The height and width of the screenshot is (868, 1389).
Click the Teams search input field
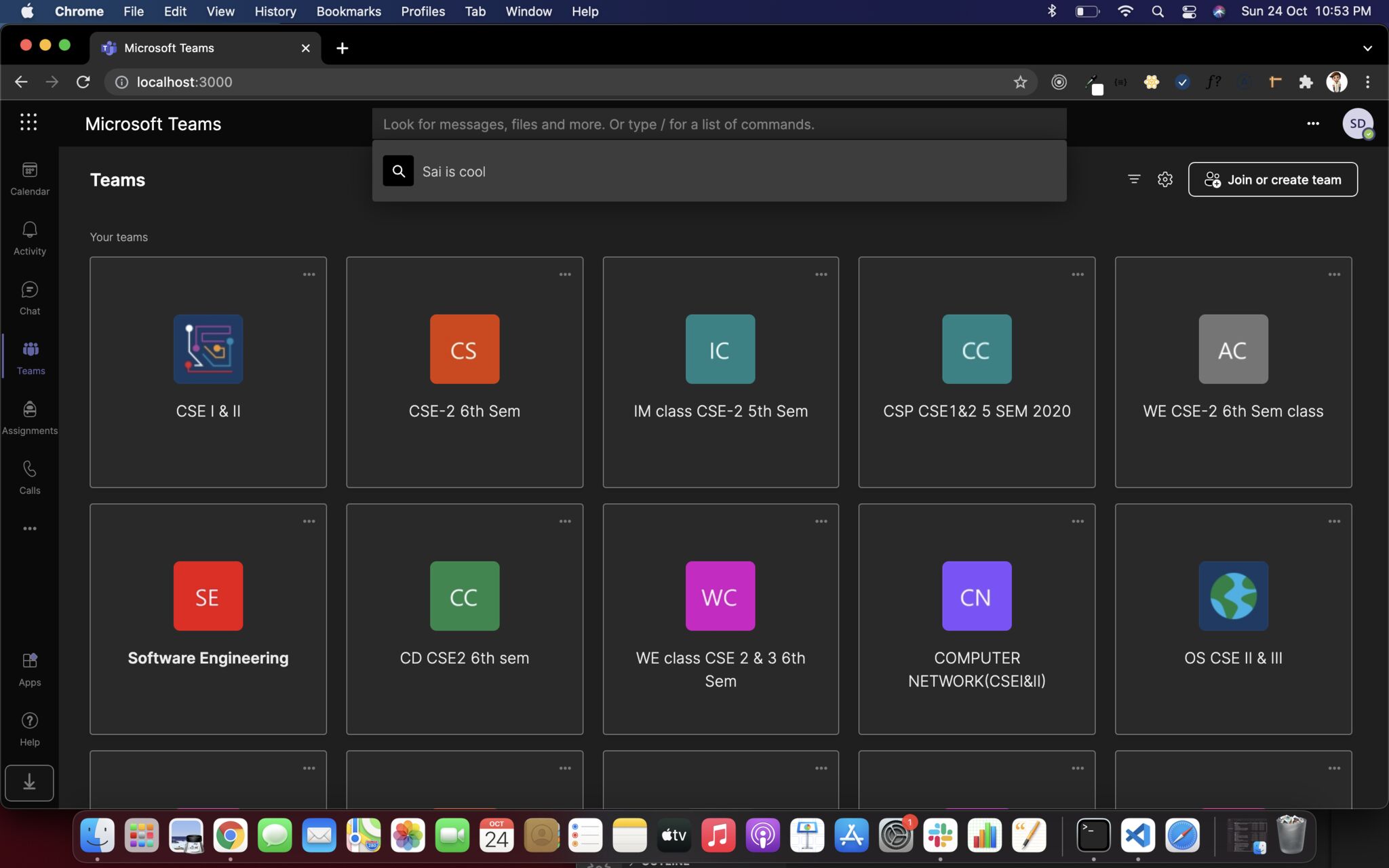719,124
